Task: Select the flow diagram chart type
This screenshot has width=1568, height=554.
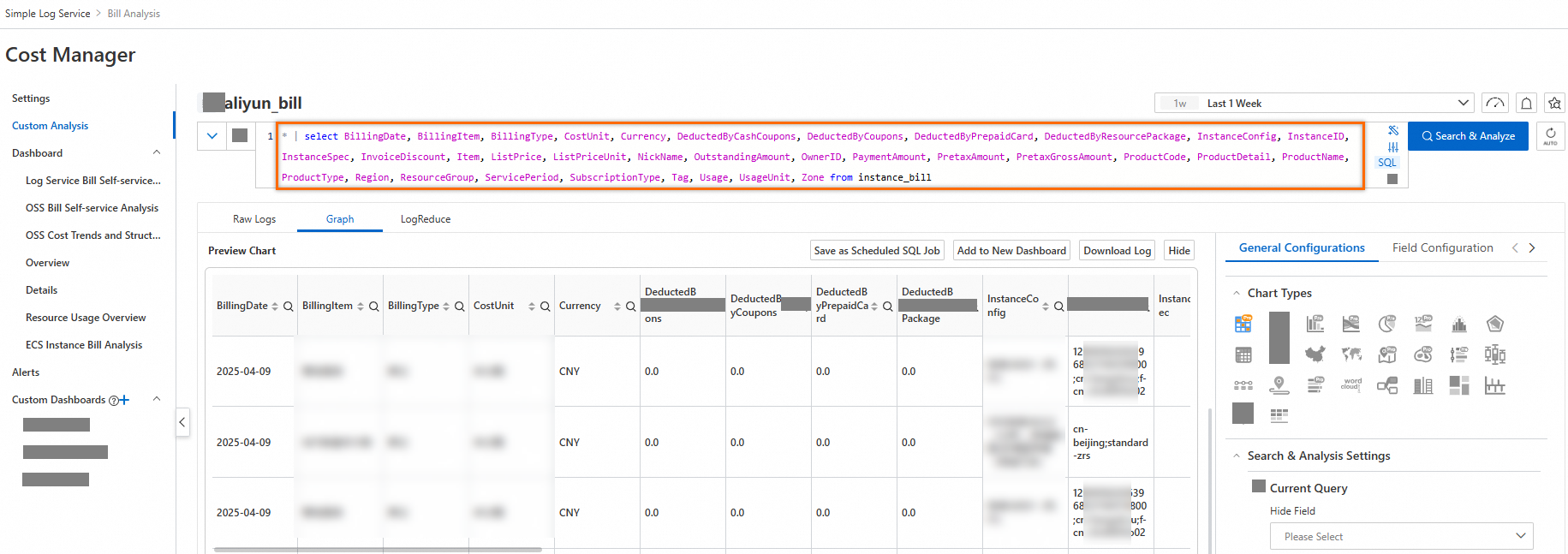Action: click(x=1387, y=385)
